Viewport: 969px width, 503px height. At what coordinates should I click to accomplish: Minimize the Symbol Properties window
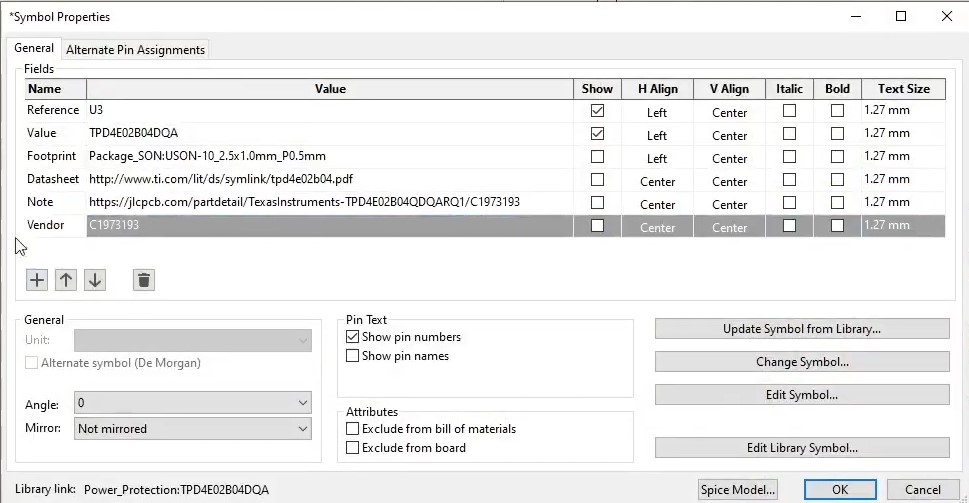[856, 16]
